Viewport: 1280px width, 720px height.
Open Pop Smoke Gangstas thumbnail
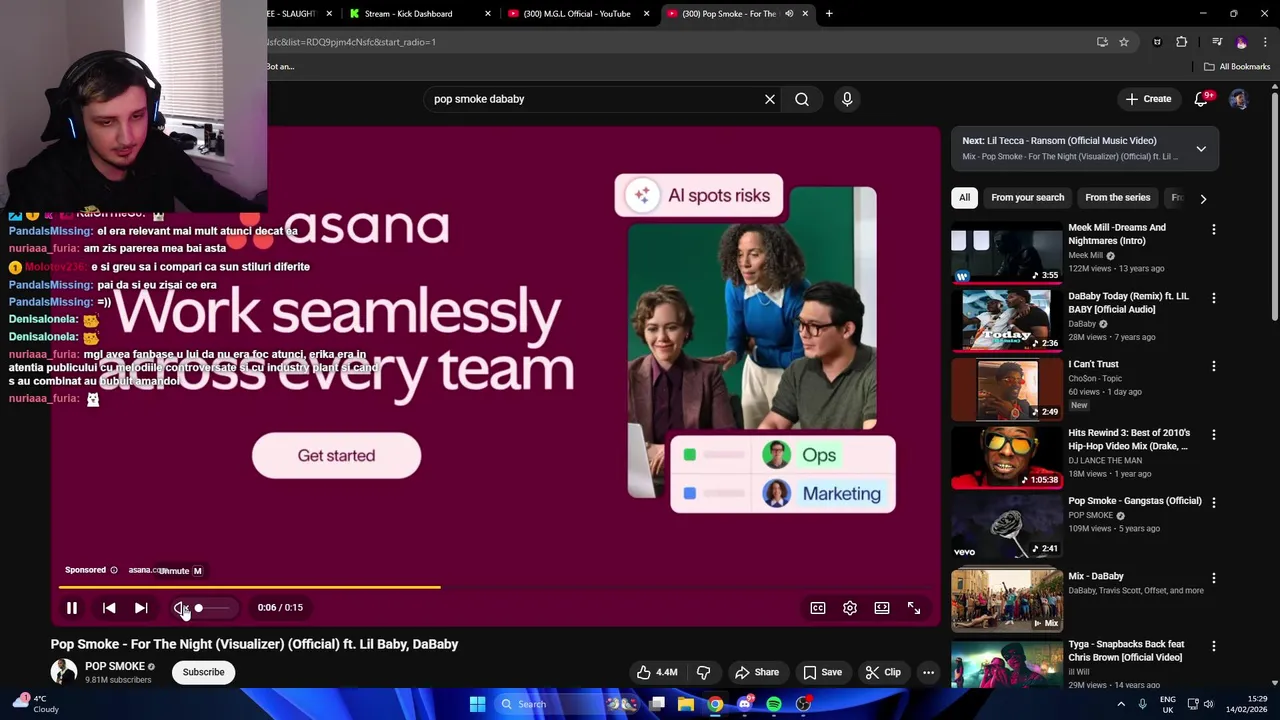(x=1006, y=526)
